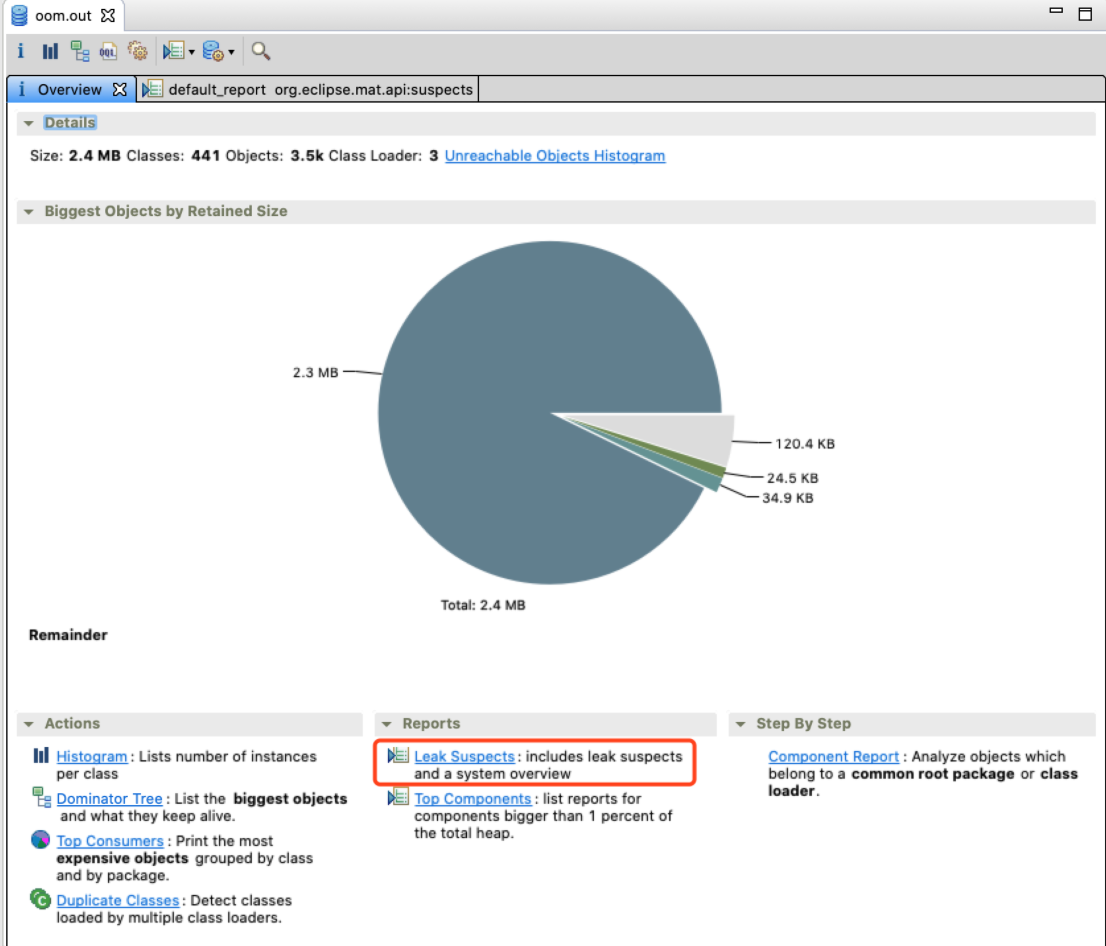Viewport: 1106px width, 946px height.
Task: Collapse the Reports section
Action: pyautogui.click(x=387, y=724)
